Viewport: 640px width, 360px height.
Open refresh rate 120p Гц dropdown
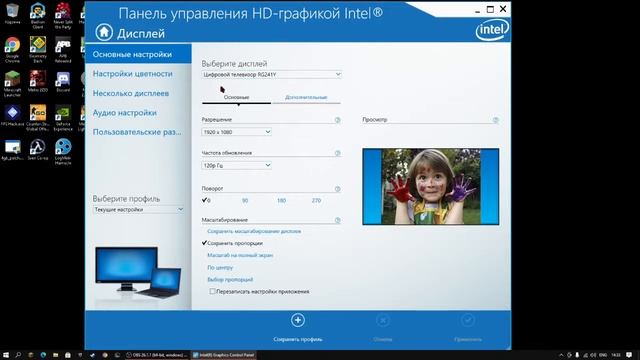click(237, 165)
